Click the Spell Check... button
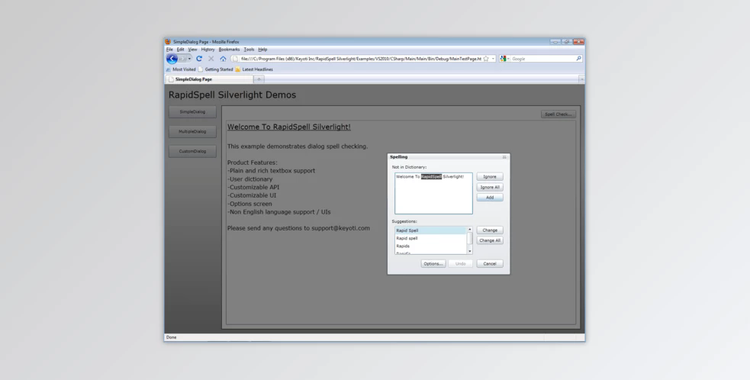The height and width of the screenshot is (380, 750). (x=558, y=114)
